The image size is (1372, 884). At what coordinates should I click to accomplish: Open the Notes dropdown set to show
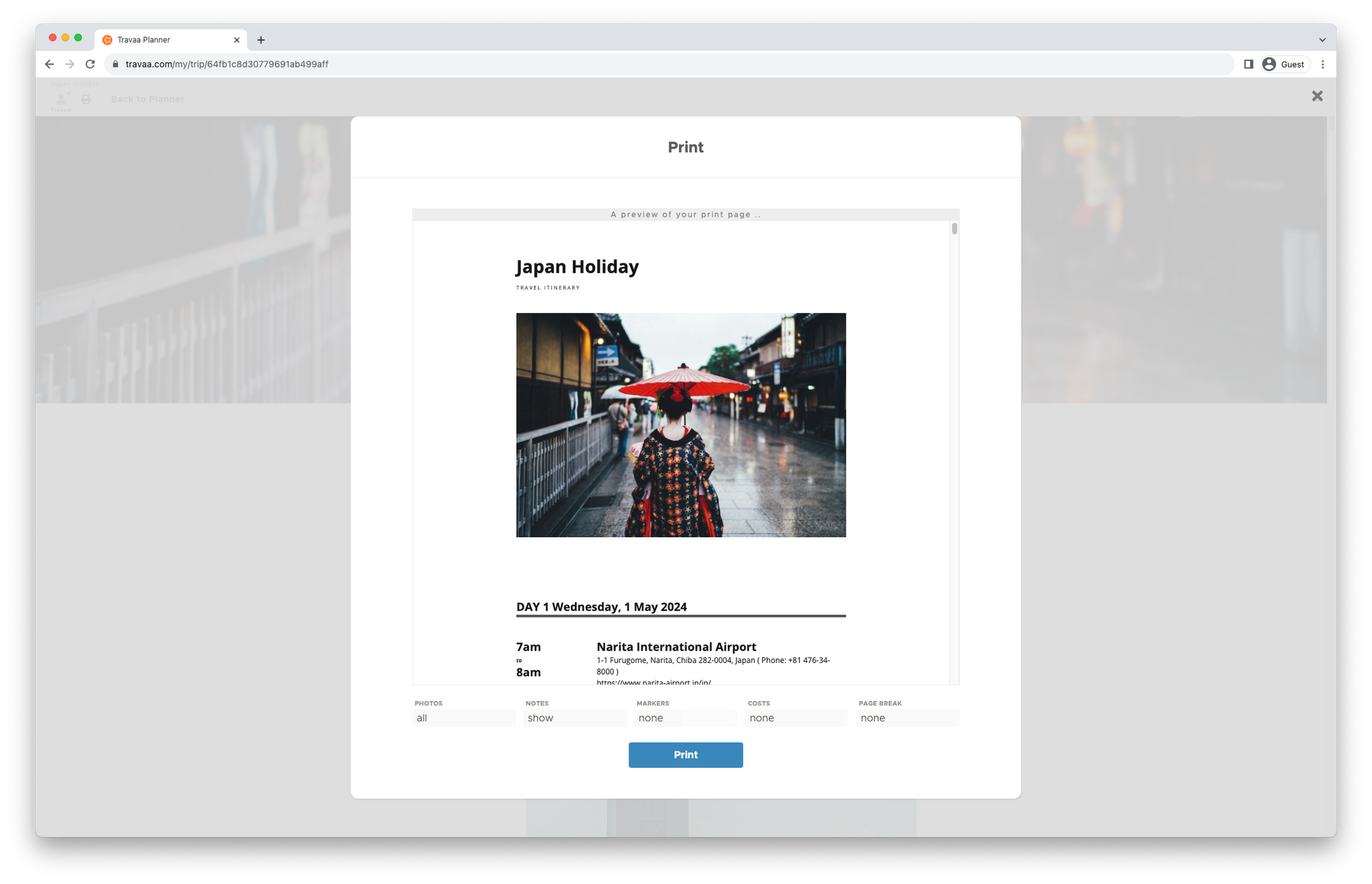tap(575, 718)
